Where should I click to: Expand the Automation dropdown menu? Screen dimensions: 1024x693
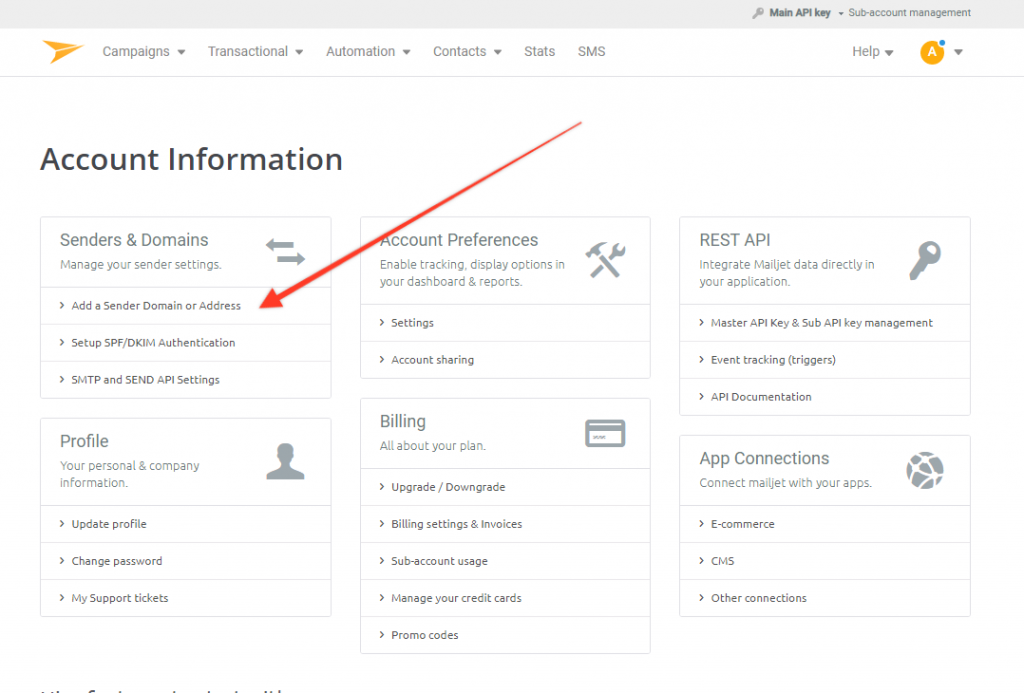pos(368,52)
